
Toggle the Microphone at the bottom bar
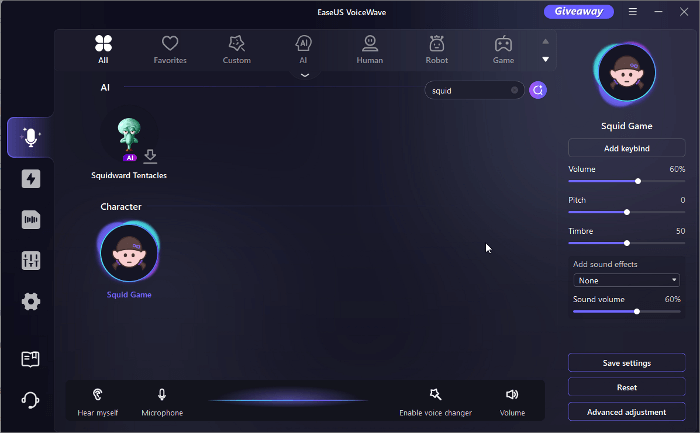point(161,400)
